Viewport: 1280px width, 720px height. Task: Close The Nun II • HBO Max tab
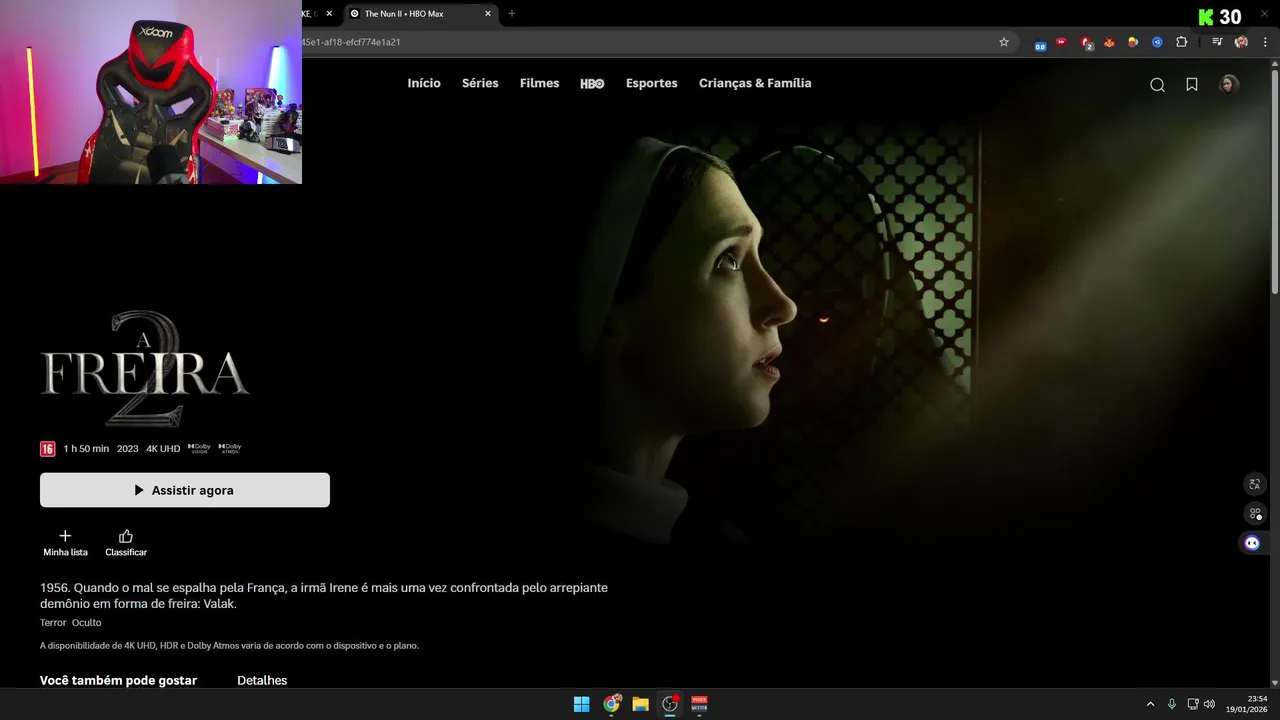(488, 14)
